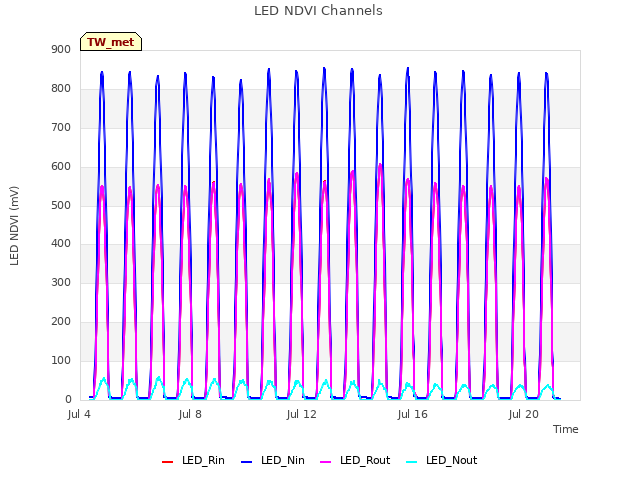Click the blue LED_Nin legend swatch
The image size is (640, 480).
(247, 462)
